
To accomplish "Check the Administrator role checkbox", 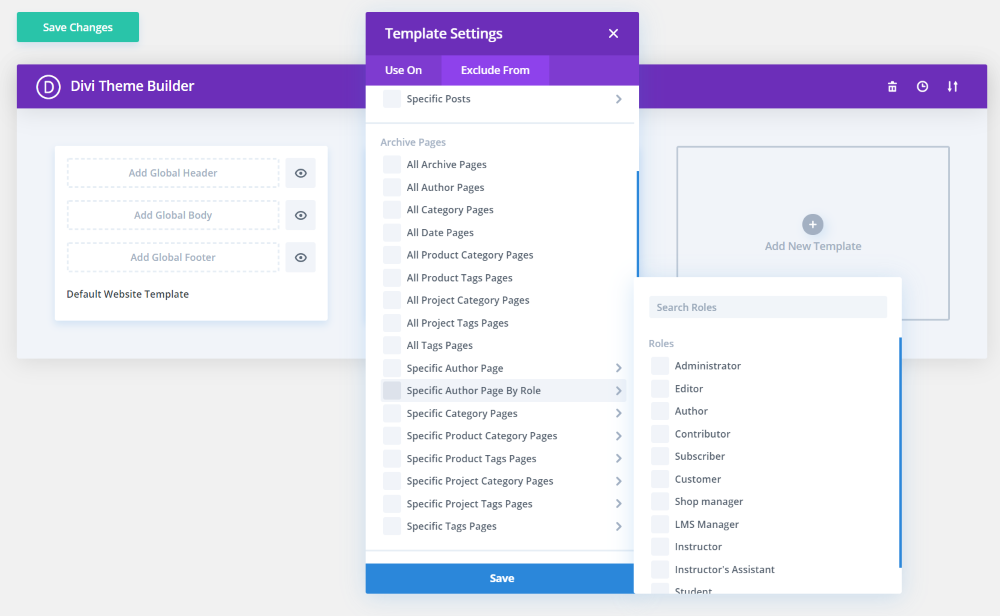I will (660, 366).
